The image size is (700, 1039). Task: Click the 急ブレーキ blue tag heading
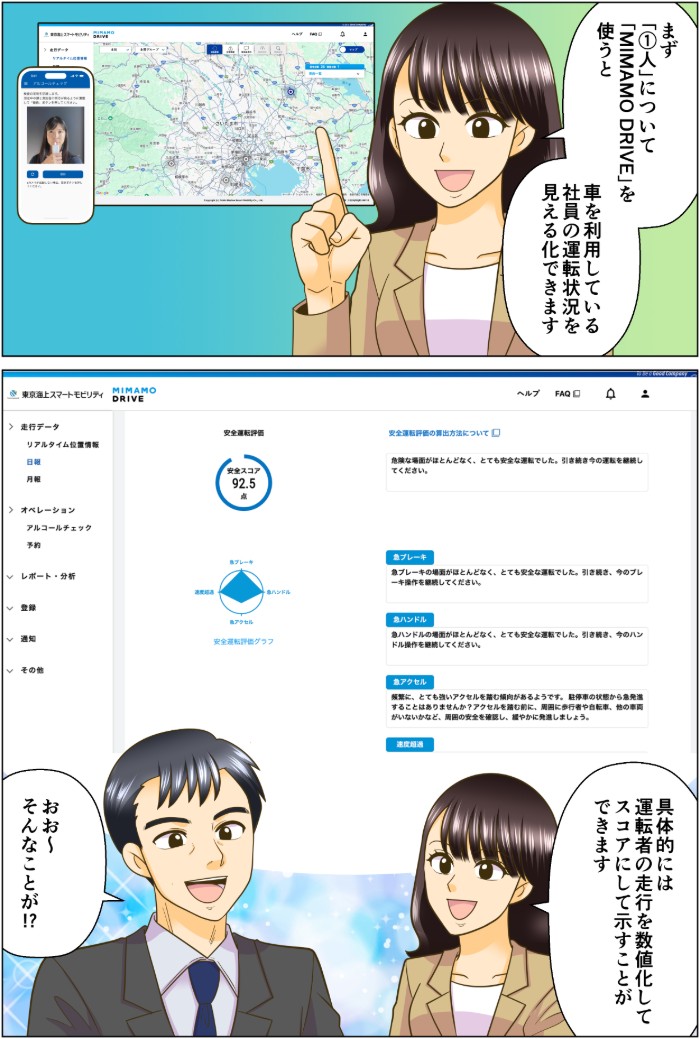coord(410,557)
